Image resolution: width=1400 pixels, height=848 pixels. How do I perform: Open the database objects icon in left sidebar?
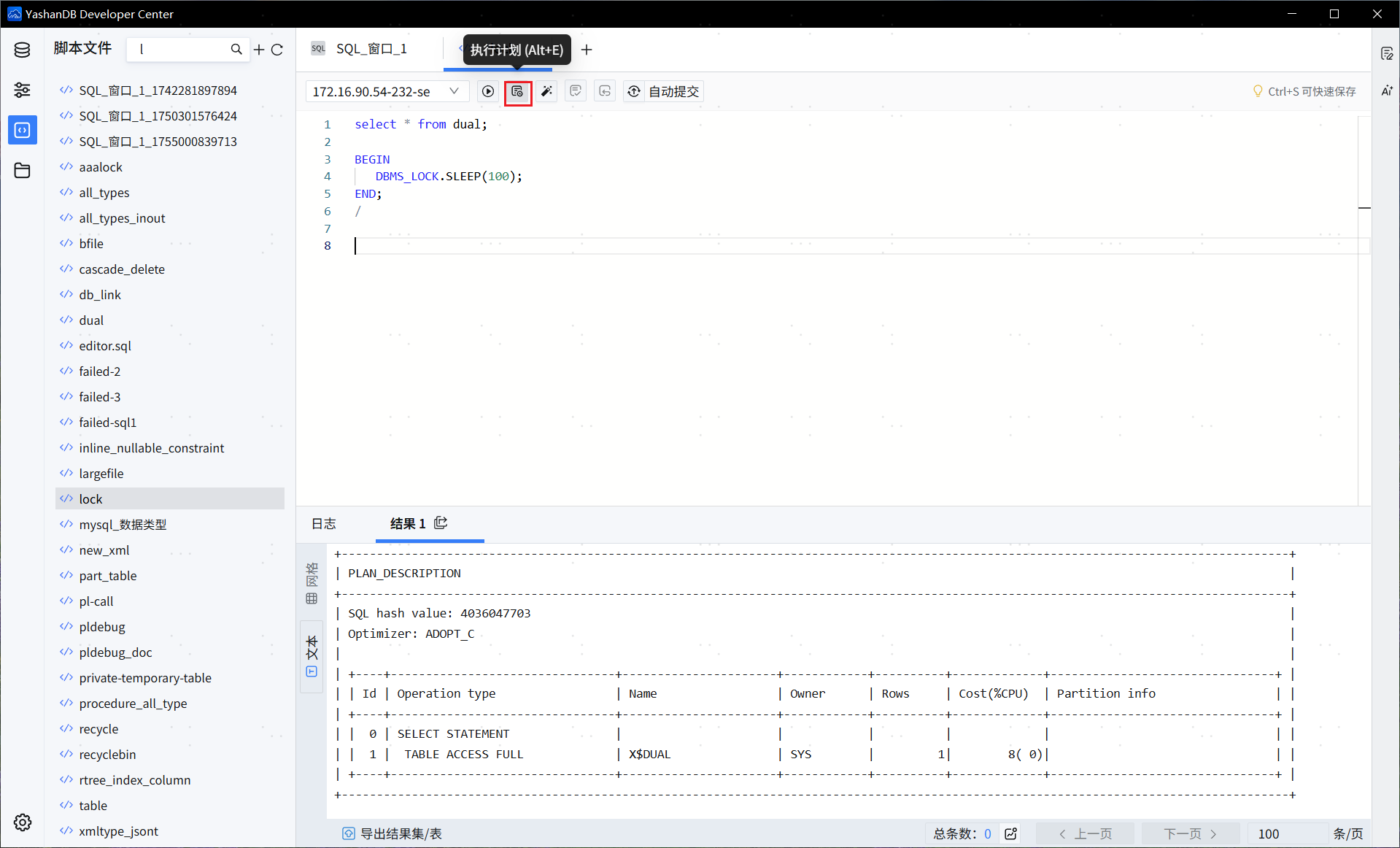22,50
